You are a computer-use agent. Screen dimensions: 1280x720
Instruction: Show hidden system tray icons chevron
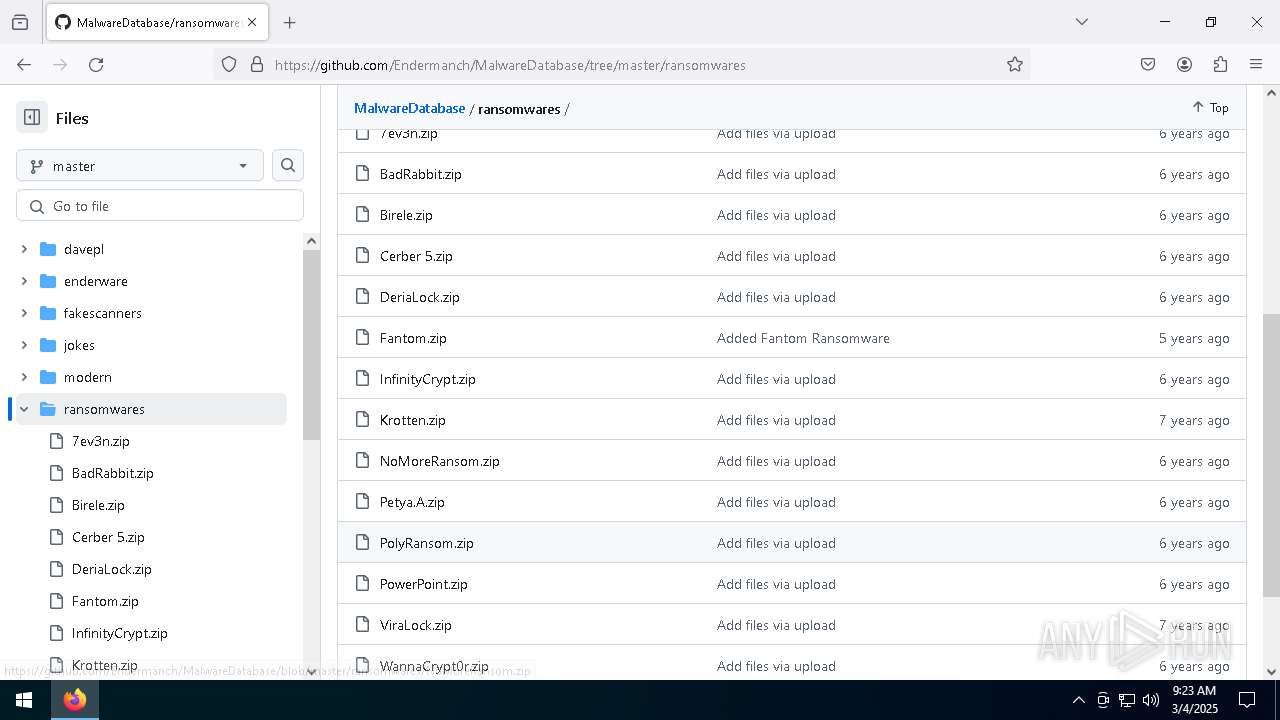coord(1078,700)
